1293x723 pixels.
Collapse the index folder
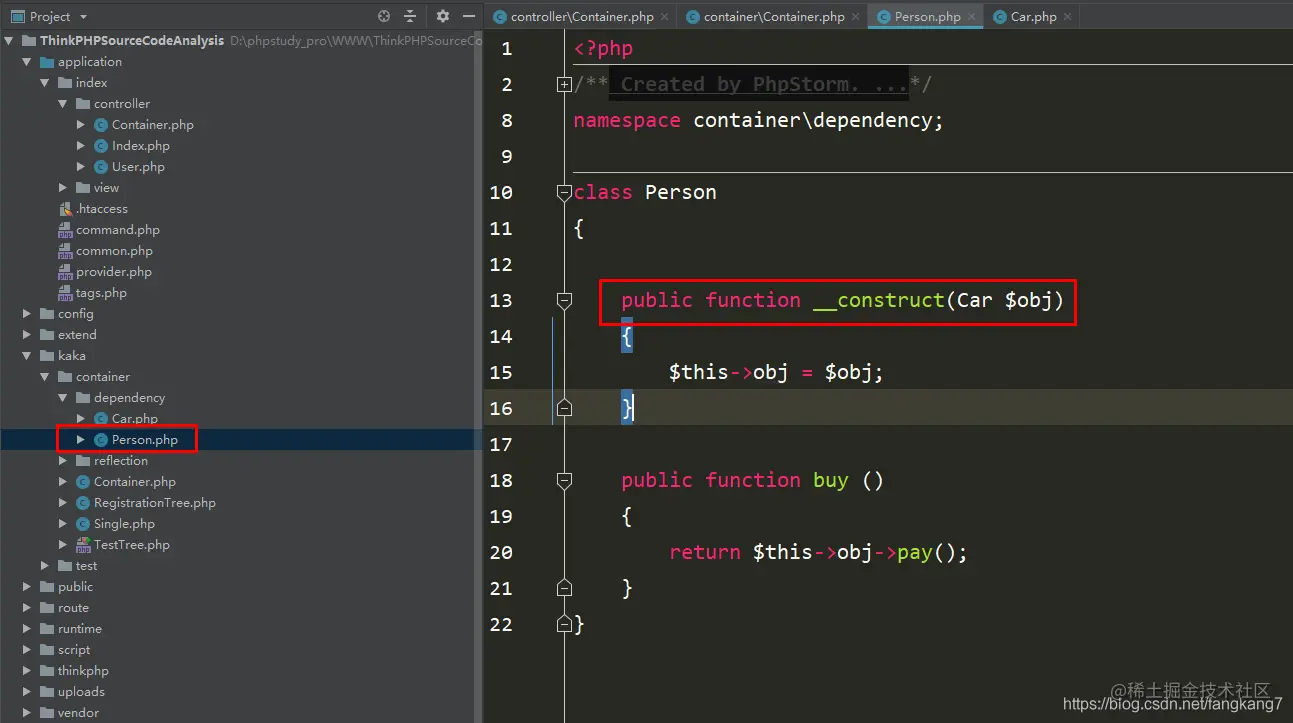pos(45,83)
